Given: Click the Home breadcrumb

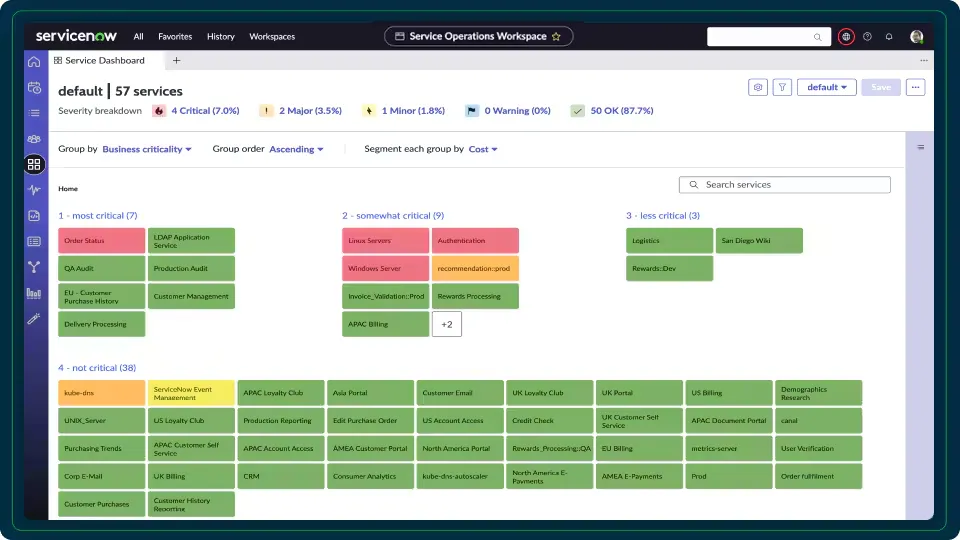Looking at the screenshot, I should (x=68, y=189).
